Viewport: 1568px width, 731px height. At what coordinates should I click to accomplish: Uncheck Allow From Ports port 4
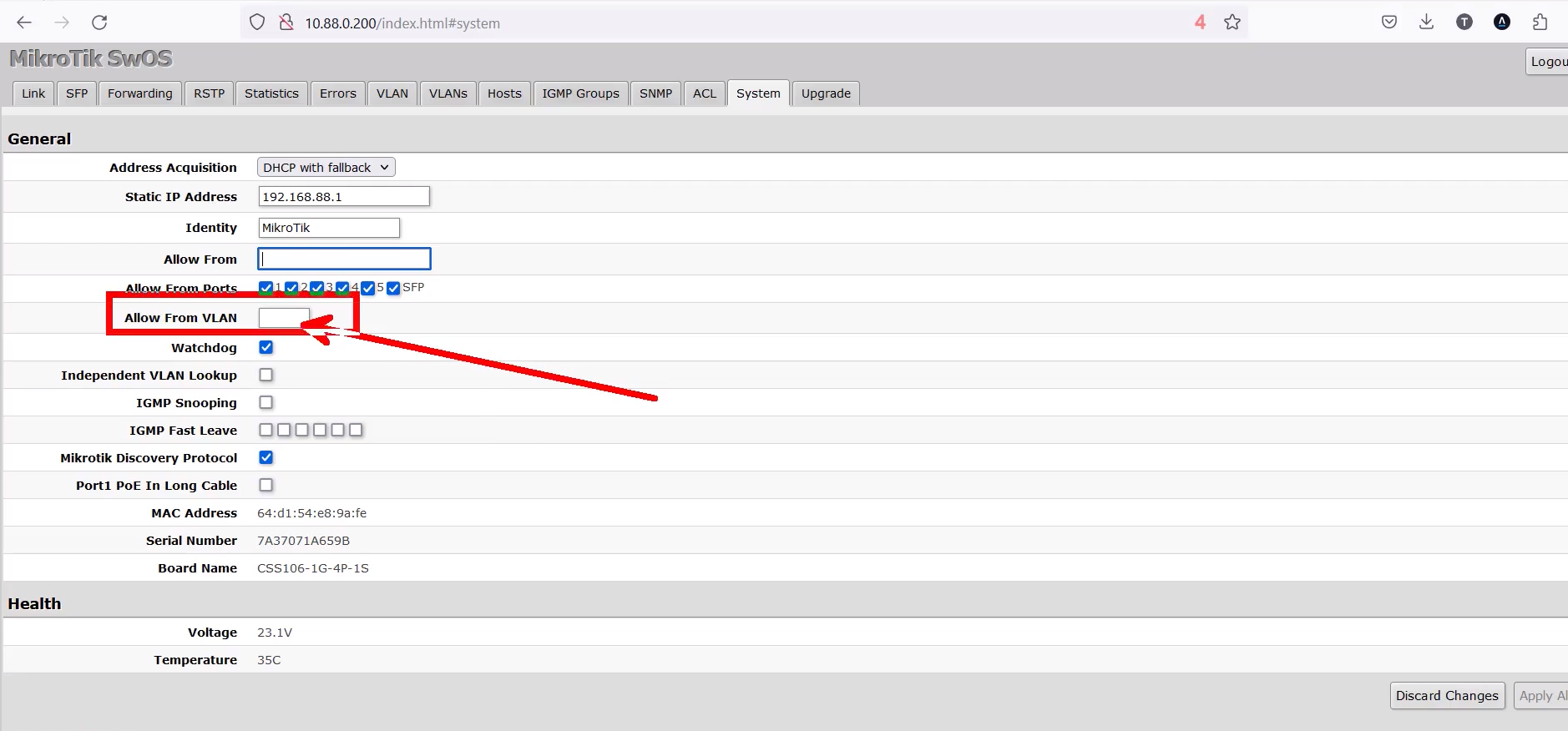point(342,288)
